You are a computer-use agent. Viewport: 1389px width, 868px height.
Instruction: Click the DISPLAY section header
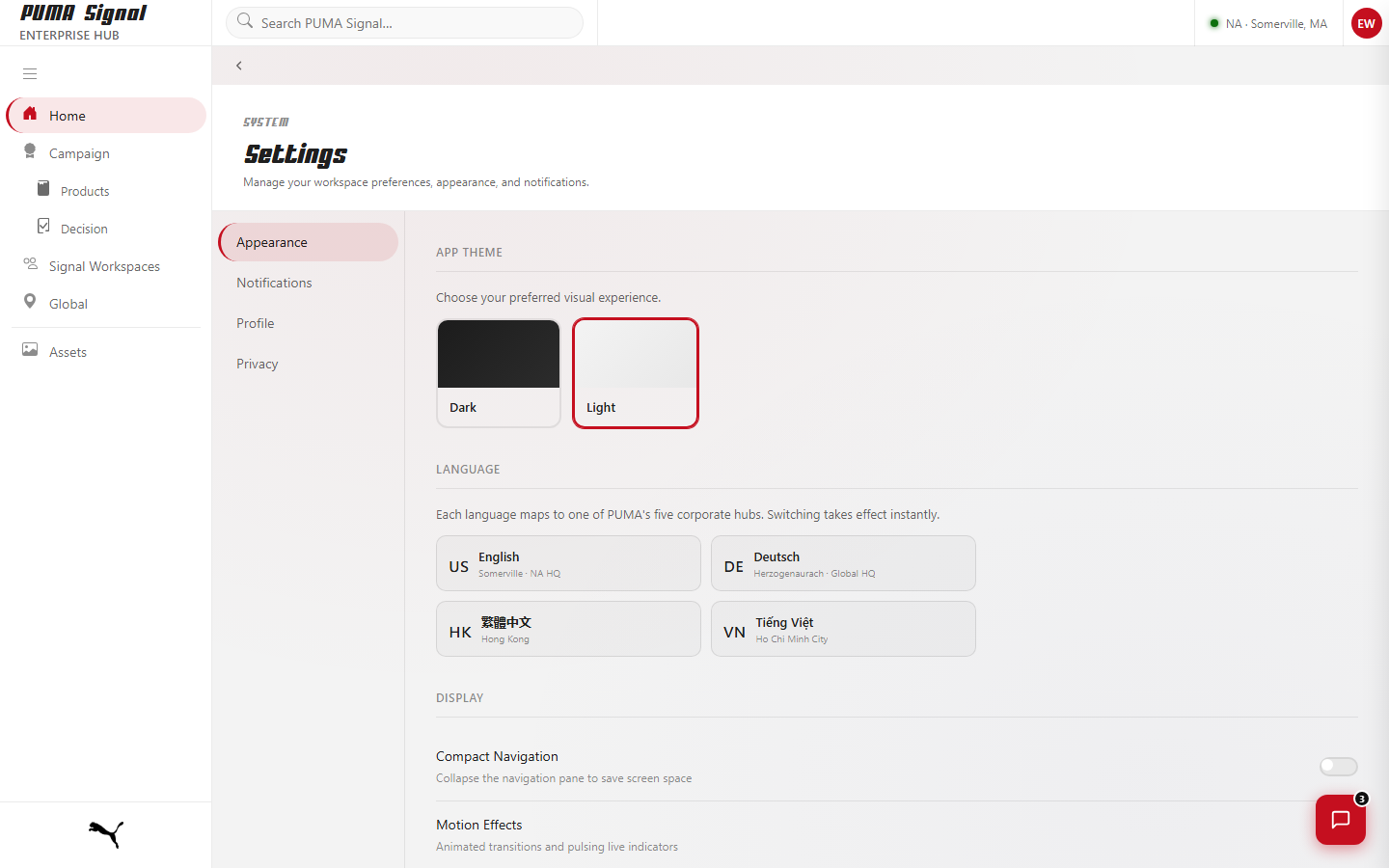[x=459, y=698]
